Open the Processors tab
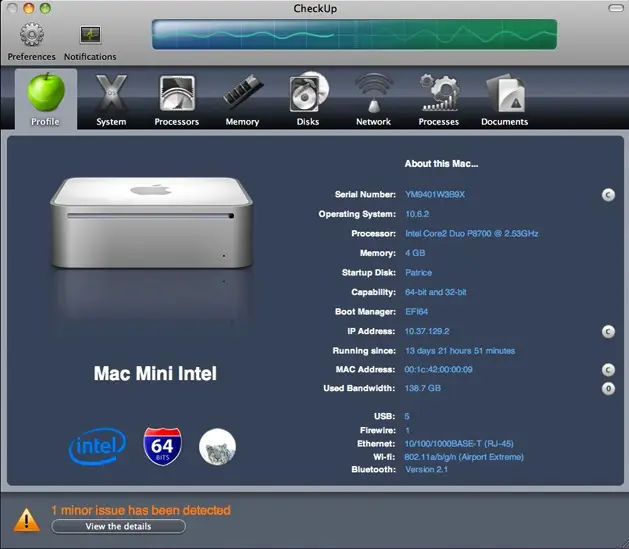 (x=177, y=100)
